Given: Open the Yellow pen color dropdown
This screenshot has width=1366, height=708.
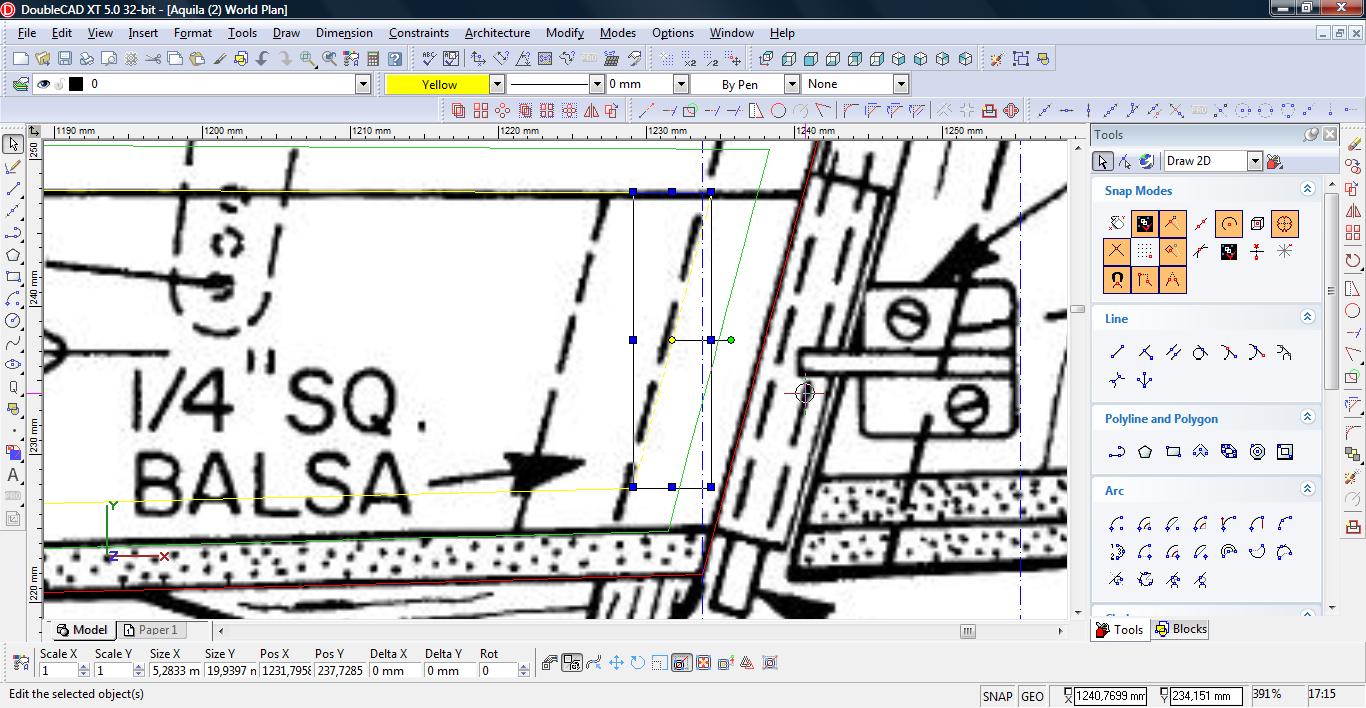Looking at the screenshot, I should [x=496, y=84].
